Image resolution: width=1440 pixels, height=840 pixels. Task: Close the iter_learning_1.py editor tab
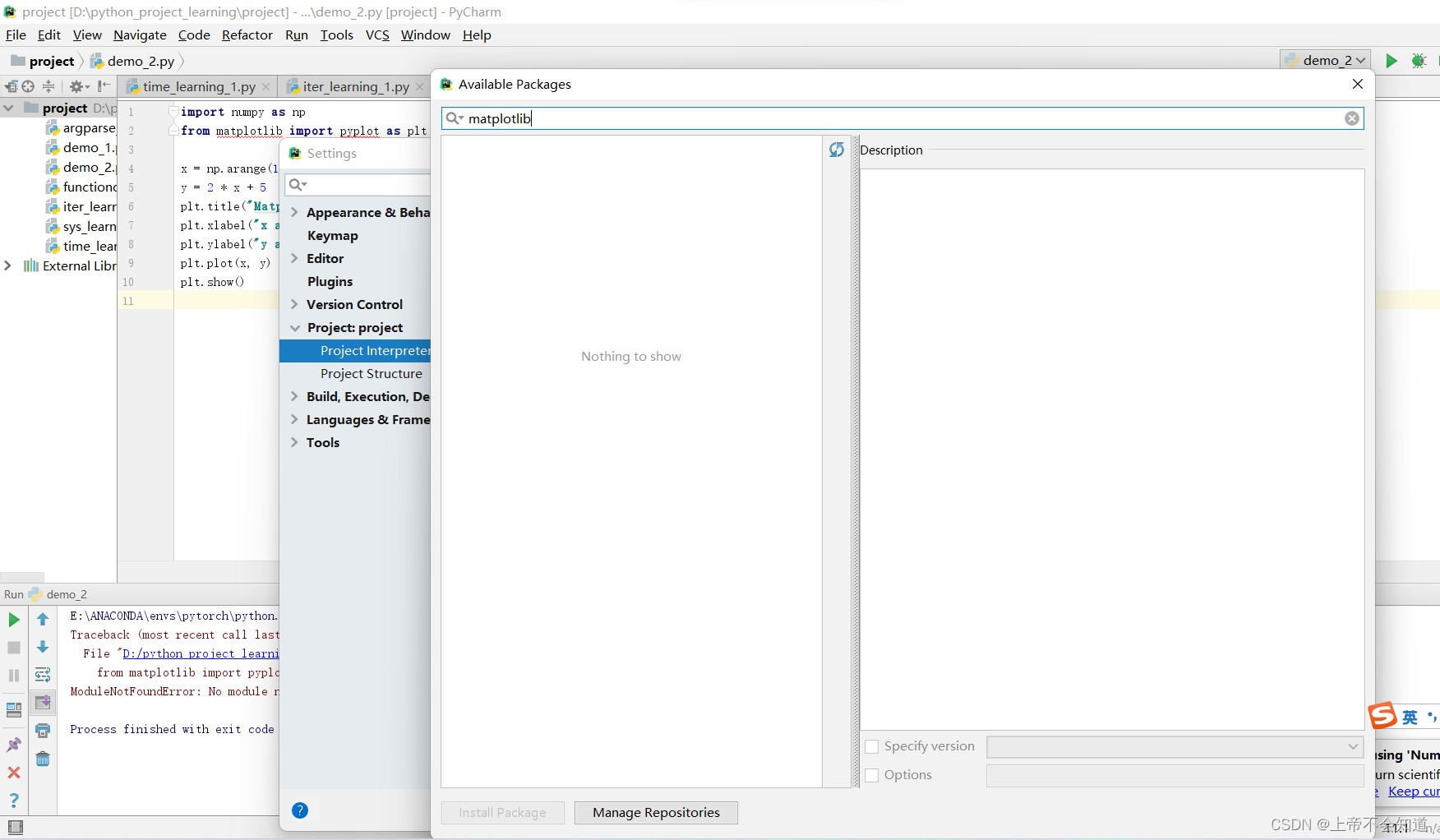pyautogui.click(x=419, y=86)
